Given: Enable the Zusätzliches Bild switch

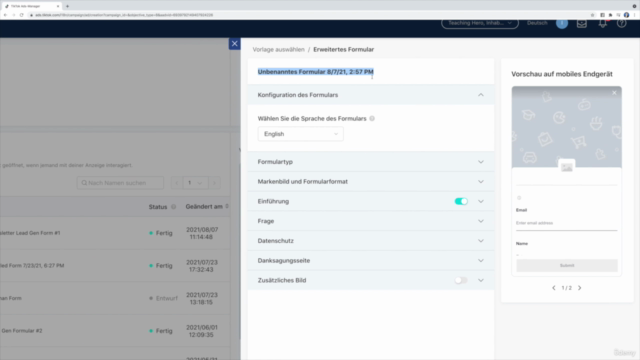Looking at the screenshot, I should coord(461,280).
